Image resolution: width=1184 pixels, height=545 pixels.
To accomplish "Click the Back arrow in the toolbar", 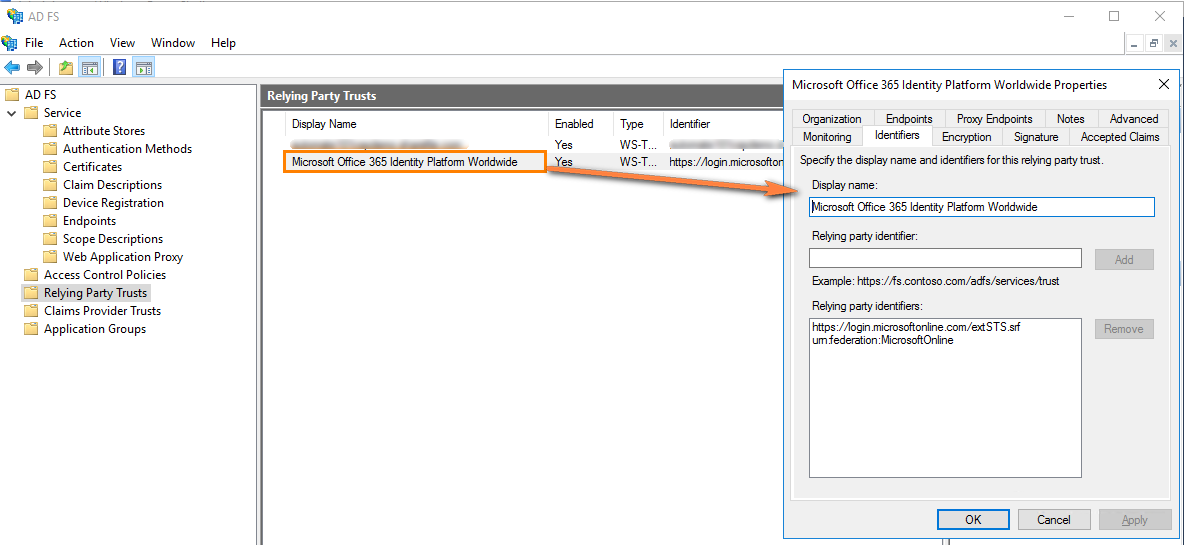I will pos(12,68).
